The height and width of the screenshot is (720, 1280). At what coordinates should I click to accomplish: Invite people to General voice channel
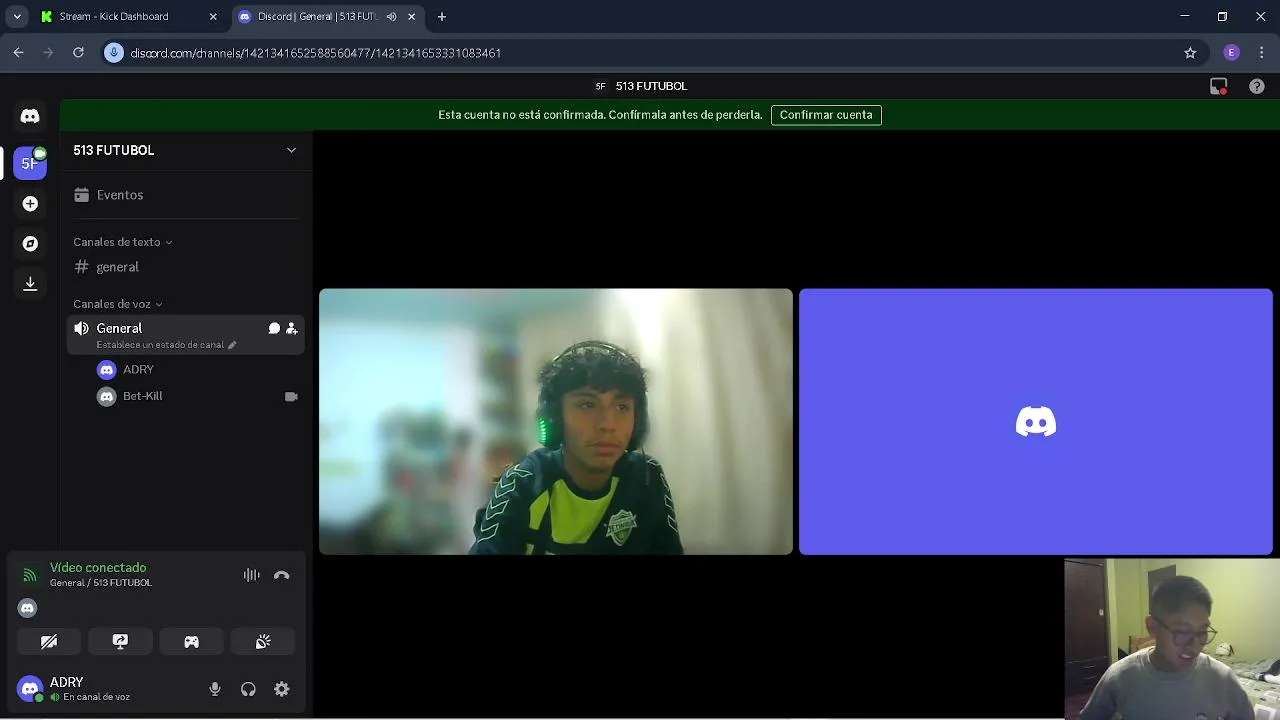point(292,328)
